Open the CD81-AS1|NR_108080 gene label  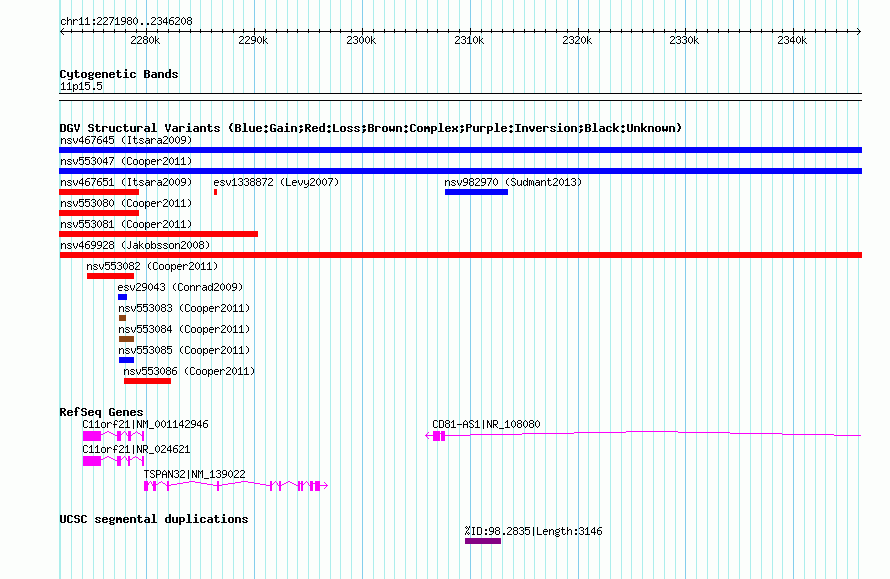click(x=486, y=425)
